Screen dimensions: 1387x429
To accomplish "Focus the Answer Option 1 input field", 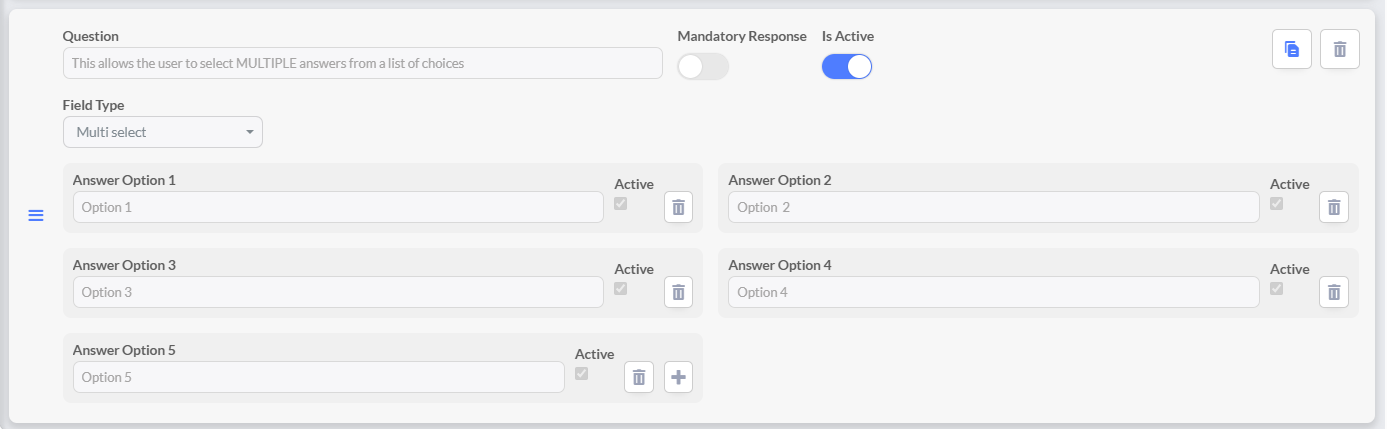I will point(338,207).
